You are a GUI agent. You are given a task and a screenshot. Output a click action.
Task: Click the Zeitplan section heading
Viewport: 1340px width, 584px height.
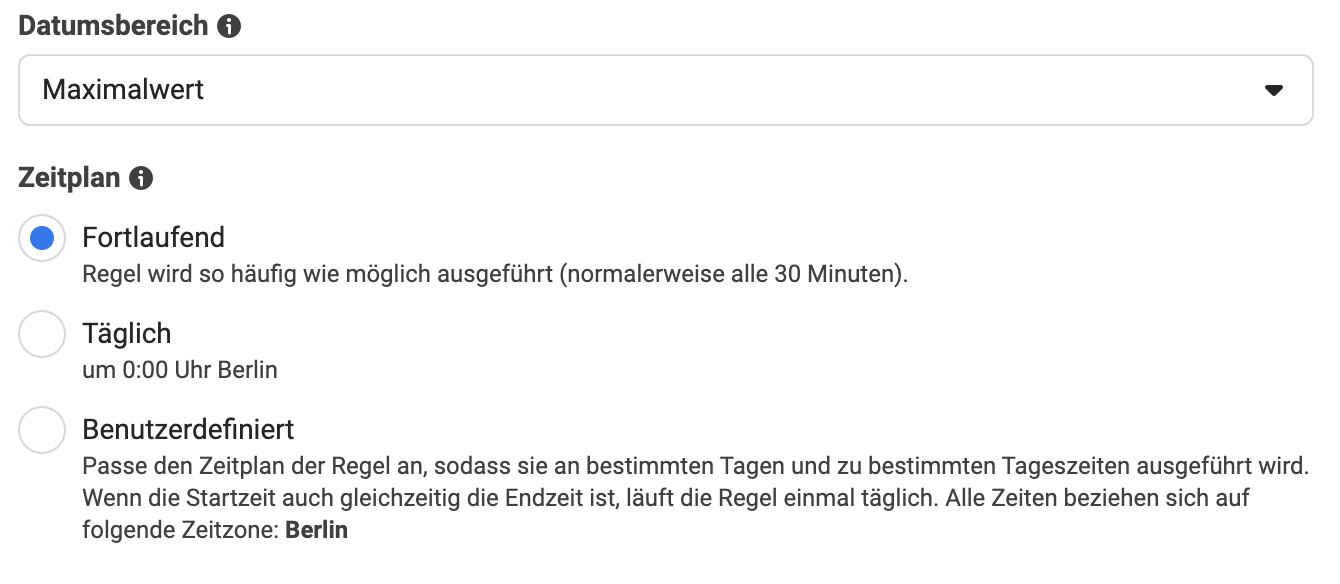(70, 179)
